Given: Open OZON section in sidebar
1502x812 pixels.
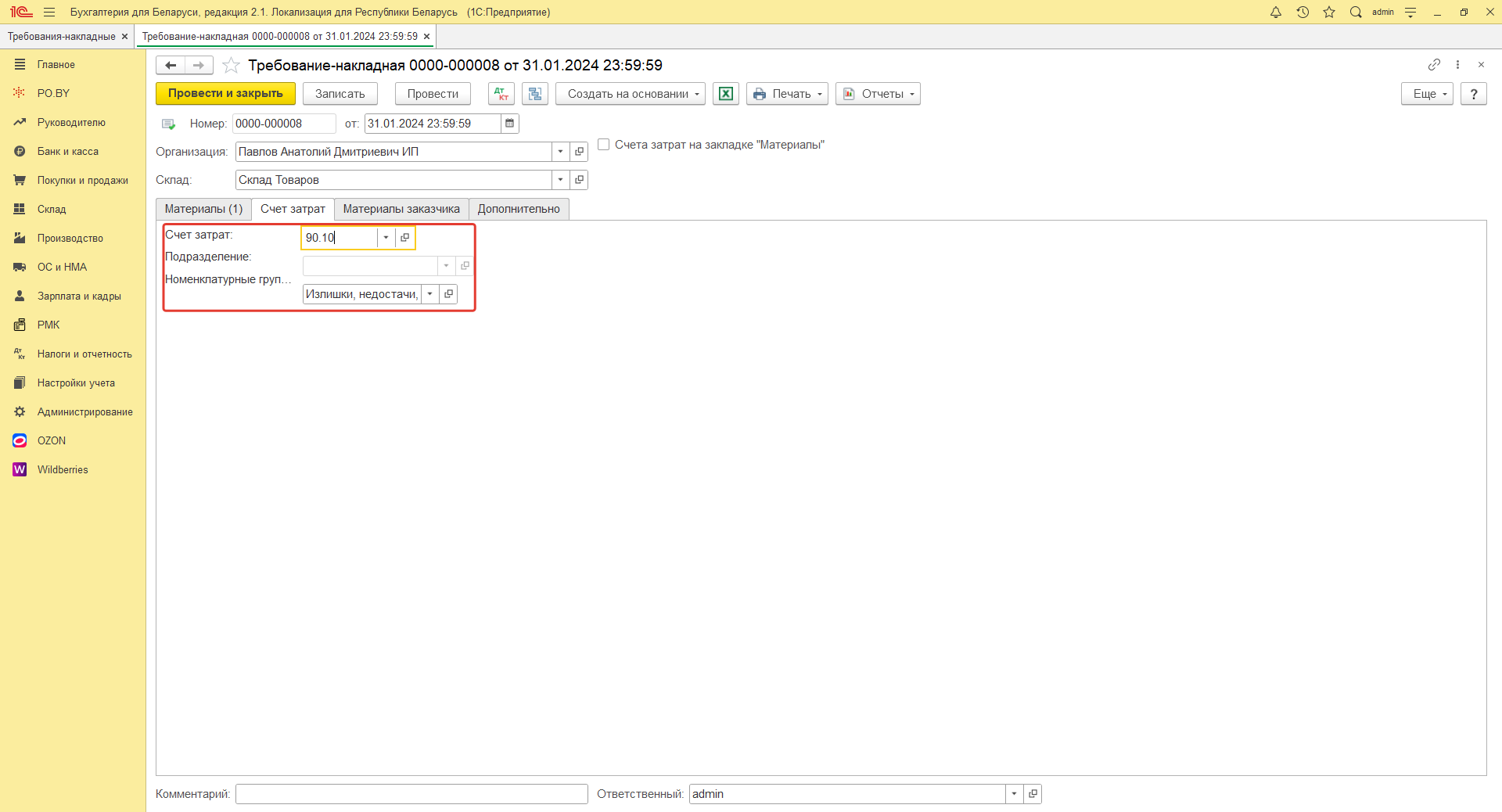Looking at the screenshot, I should pyautogui.click(x=52, y=440).
